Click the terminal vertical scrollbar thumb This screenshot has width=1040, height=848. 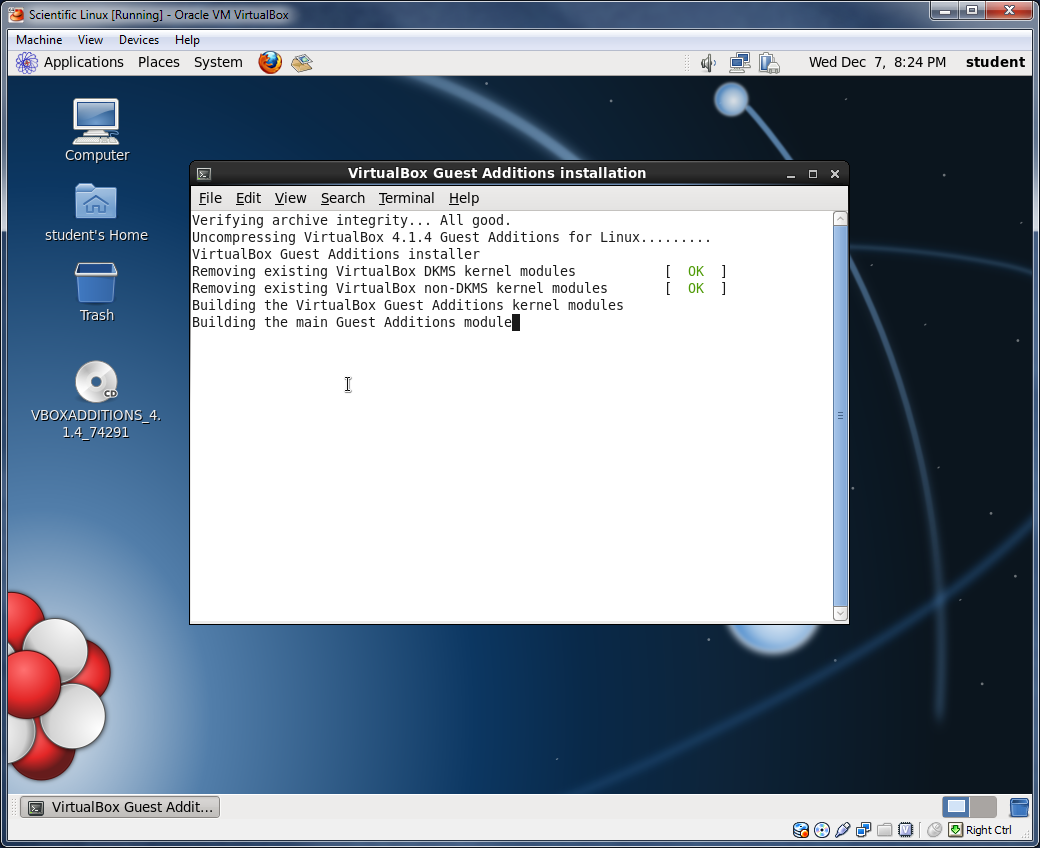click(840, 416)
